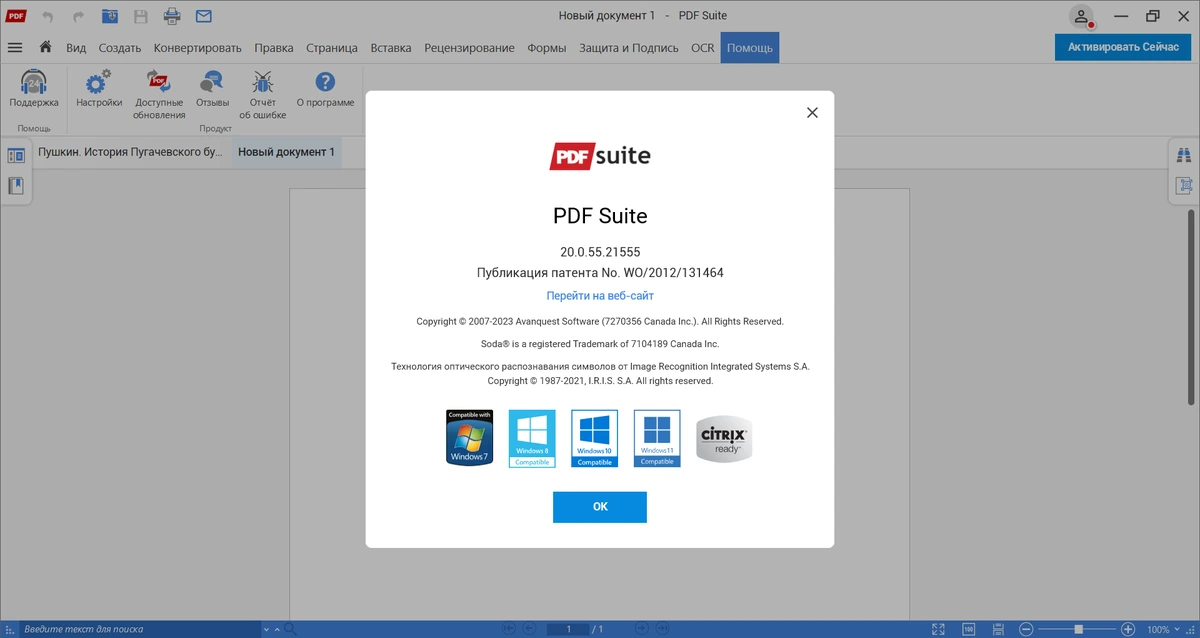Open the Страница tab
The image size is (1200, 638).
(x=332, y=48)
